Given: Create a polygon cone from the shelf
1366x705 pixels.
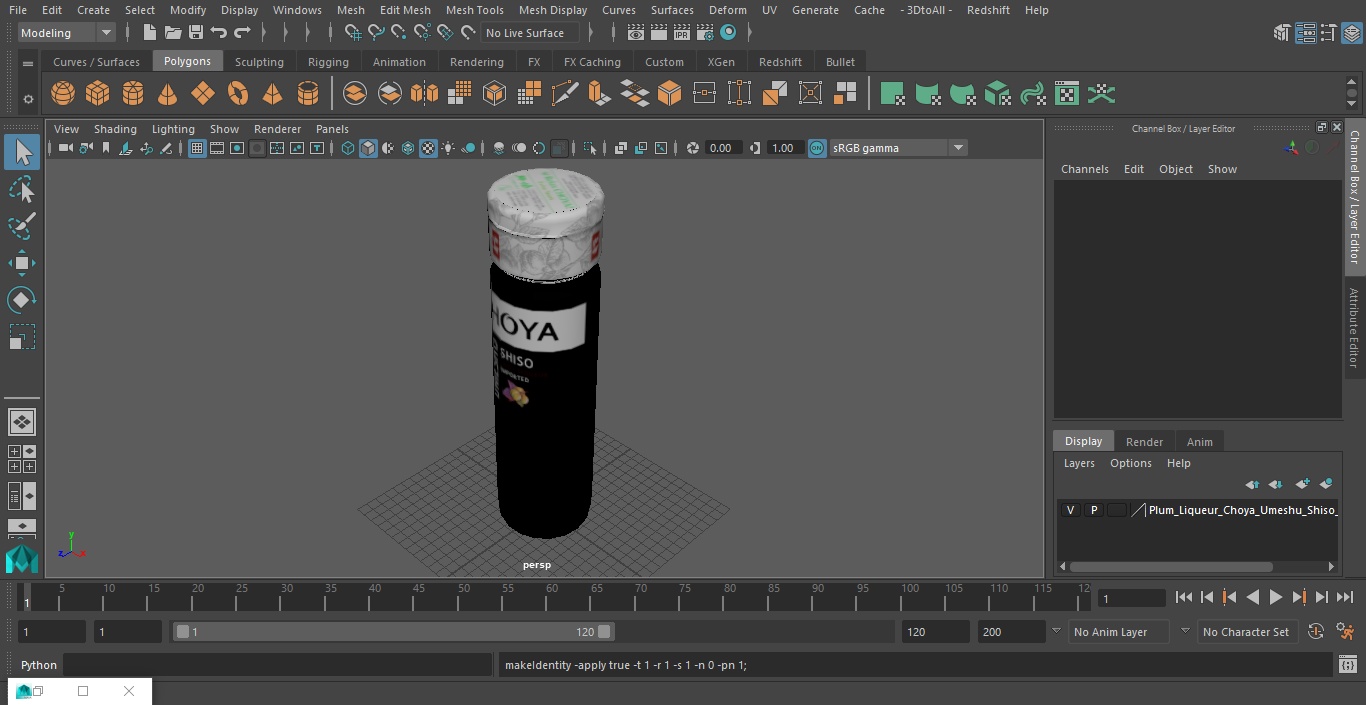Looking at the screenshot, I should pyautogui.click(x=167, y=94).
